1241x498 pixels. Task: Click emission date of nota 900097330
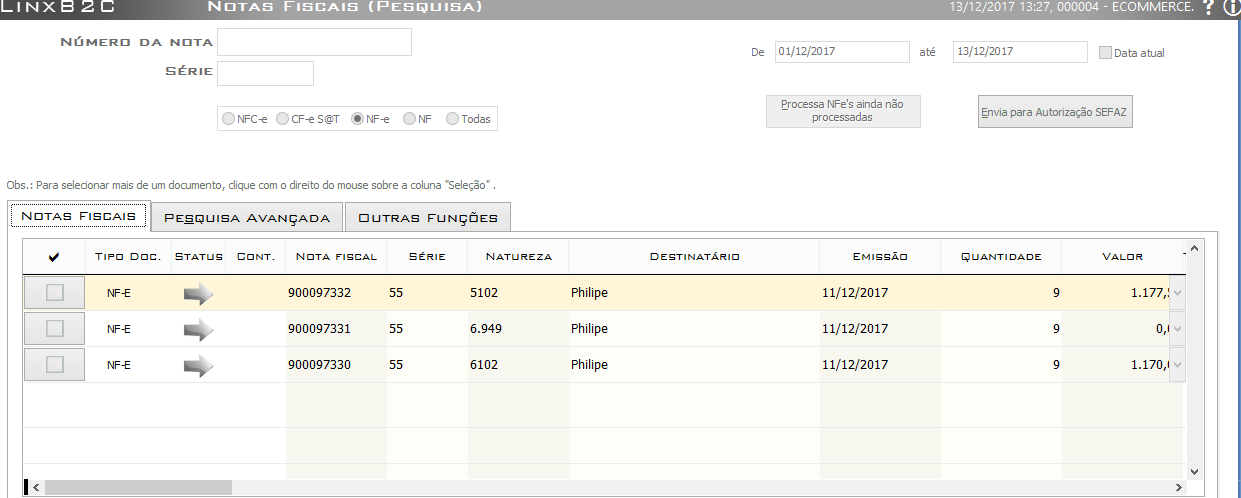[x=855, y=365]
